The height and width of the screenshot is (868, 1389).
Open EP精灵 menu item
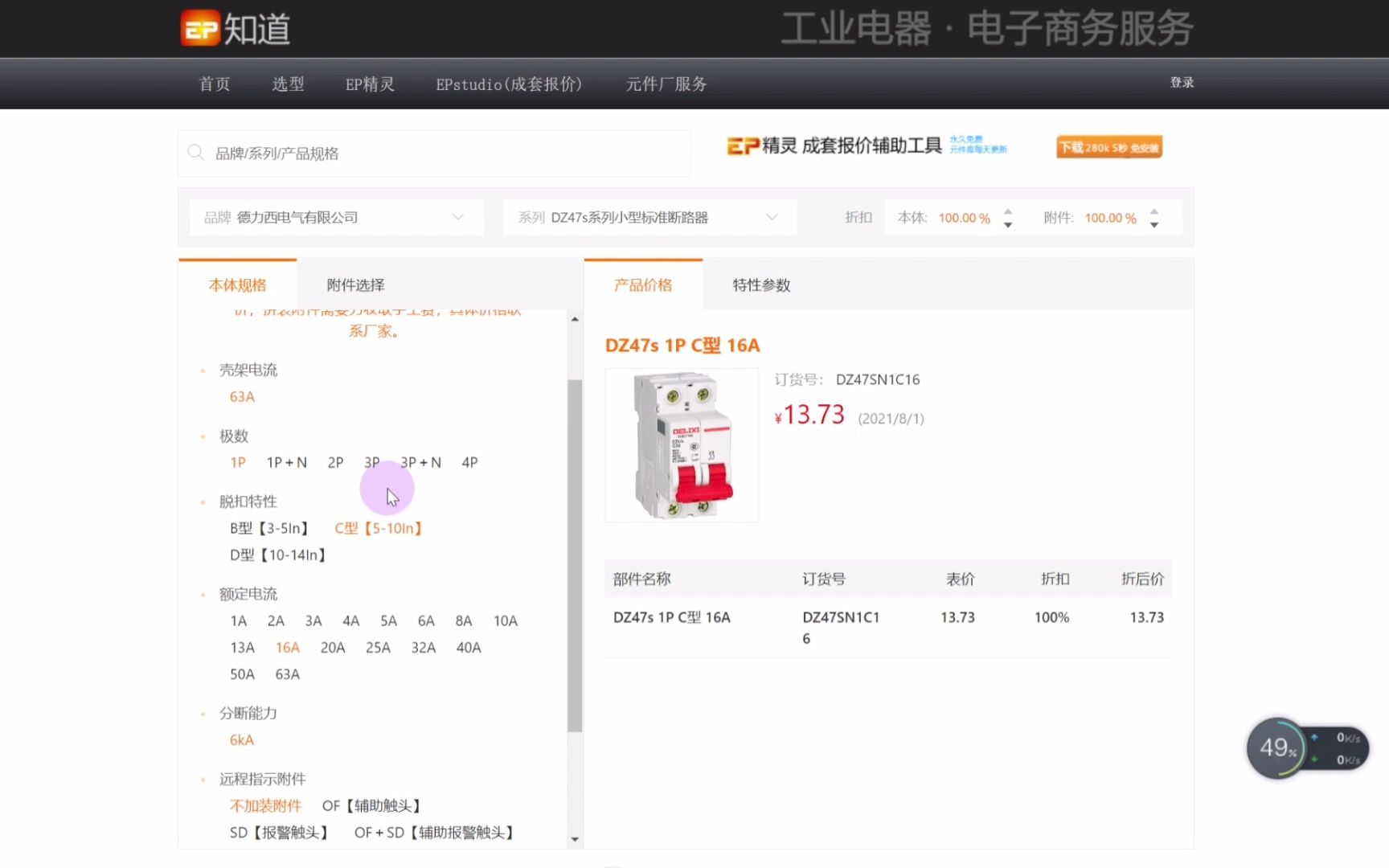370,84
